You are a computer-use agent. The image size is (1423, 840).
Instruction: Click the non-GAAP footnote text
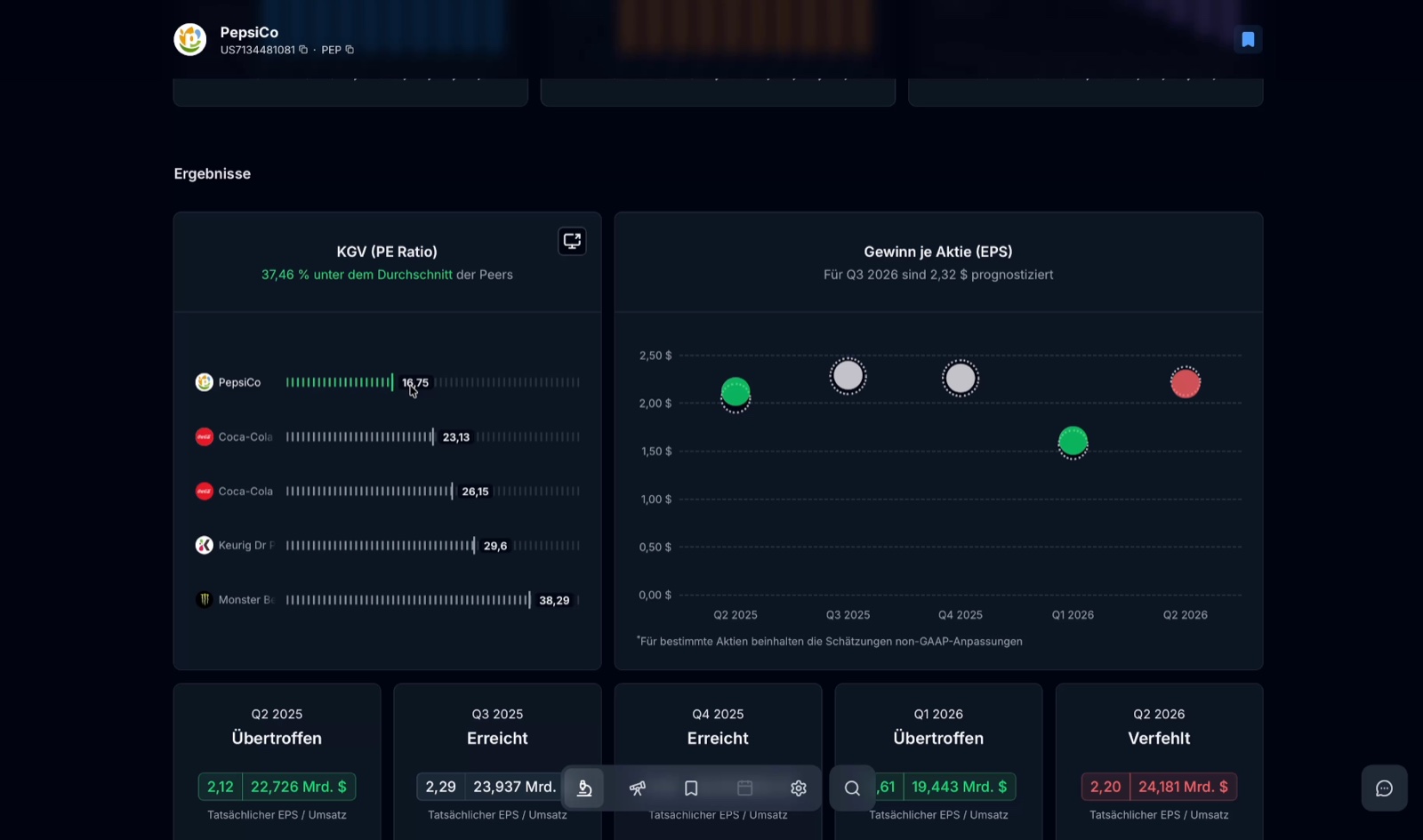pyautogui.click(x=830, y=641)
